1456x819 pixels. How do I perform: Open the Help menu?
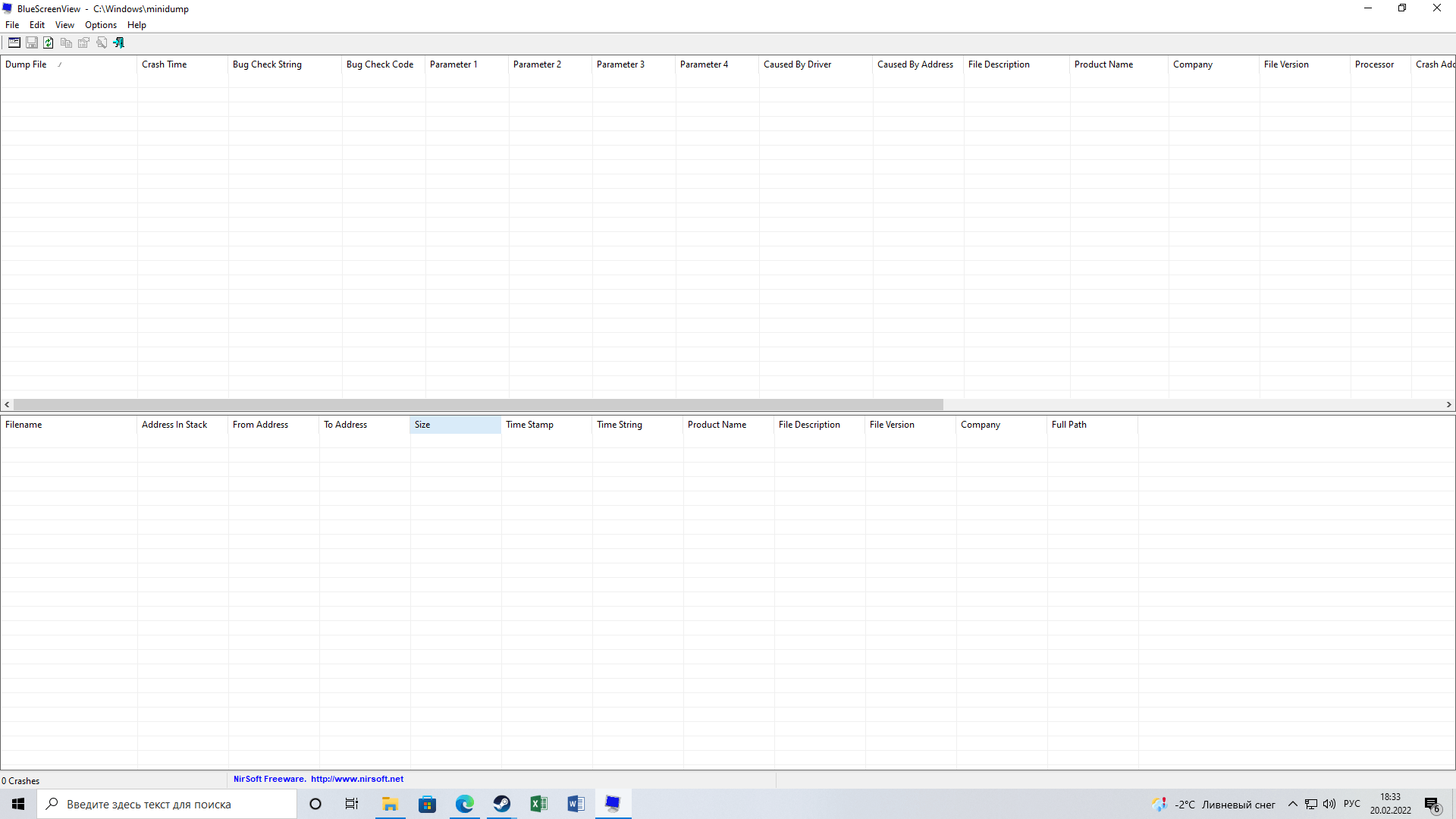136,25
